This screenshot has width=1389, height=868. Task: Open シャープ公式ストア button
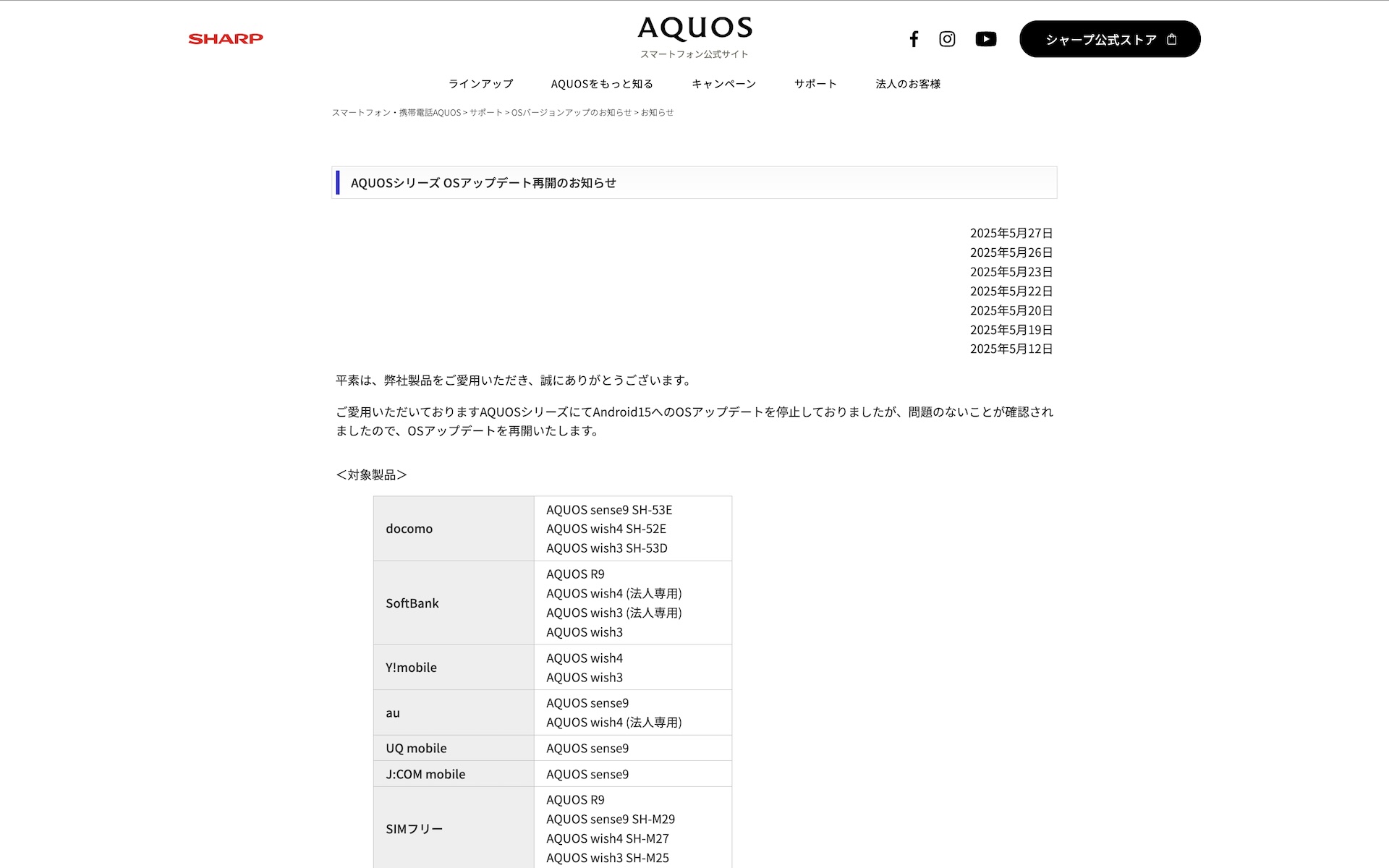(x=1100, y=40)
